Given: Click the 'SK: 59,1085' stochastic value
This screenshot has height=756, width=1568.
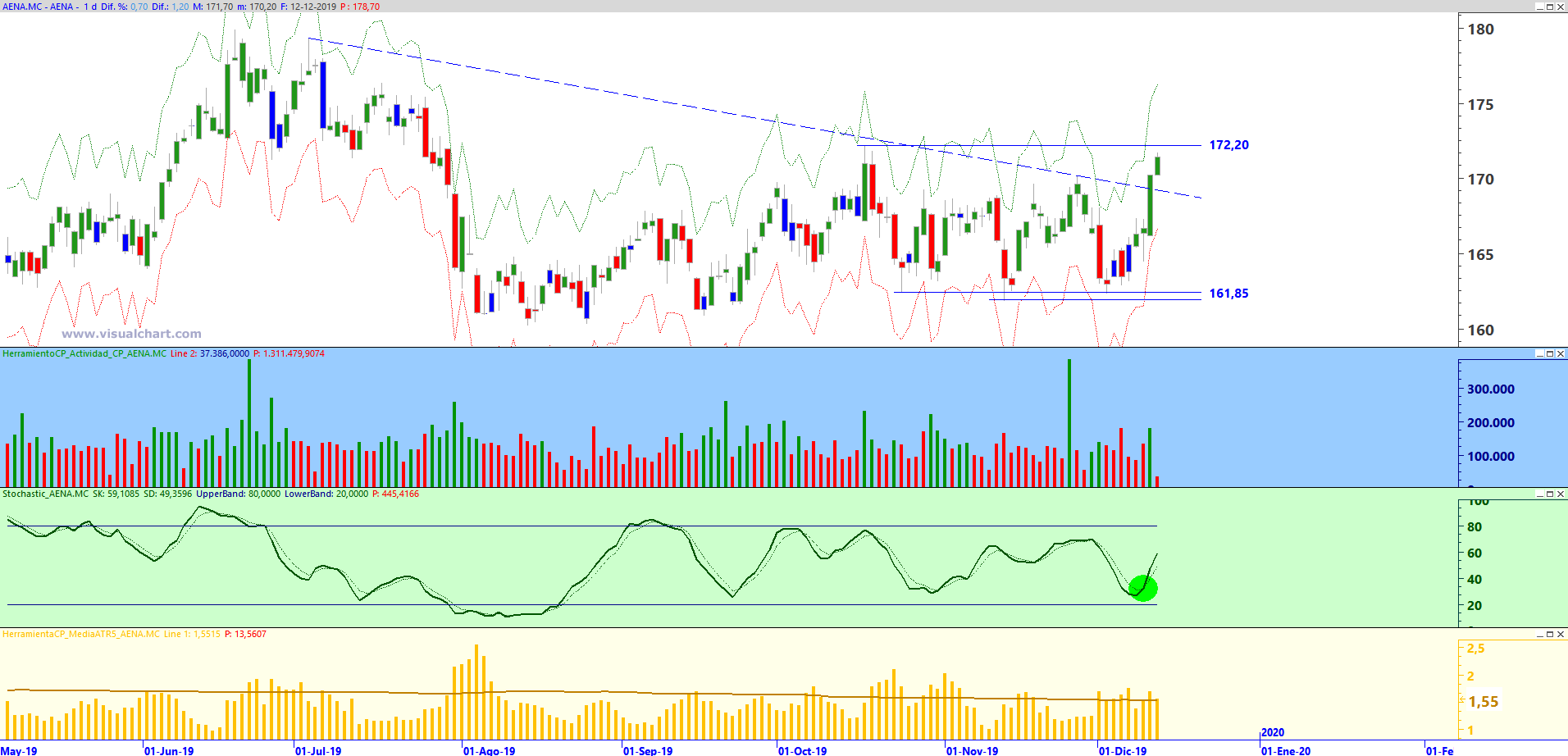Looking at the screenshot, I should pos(116,494).
